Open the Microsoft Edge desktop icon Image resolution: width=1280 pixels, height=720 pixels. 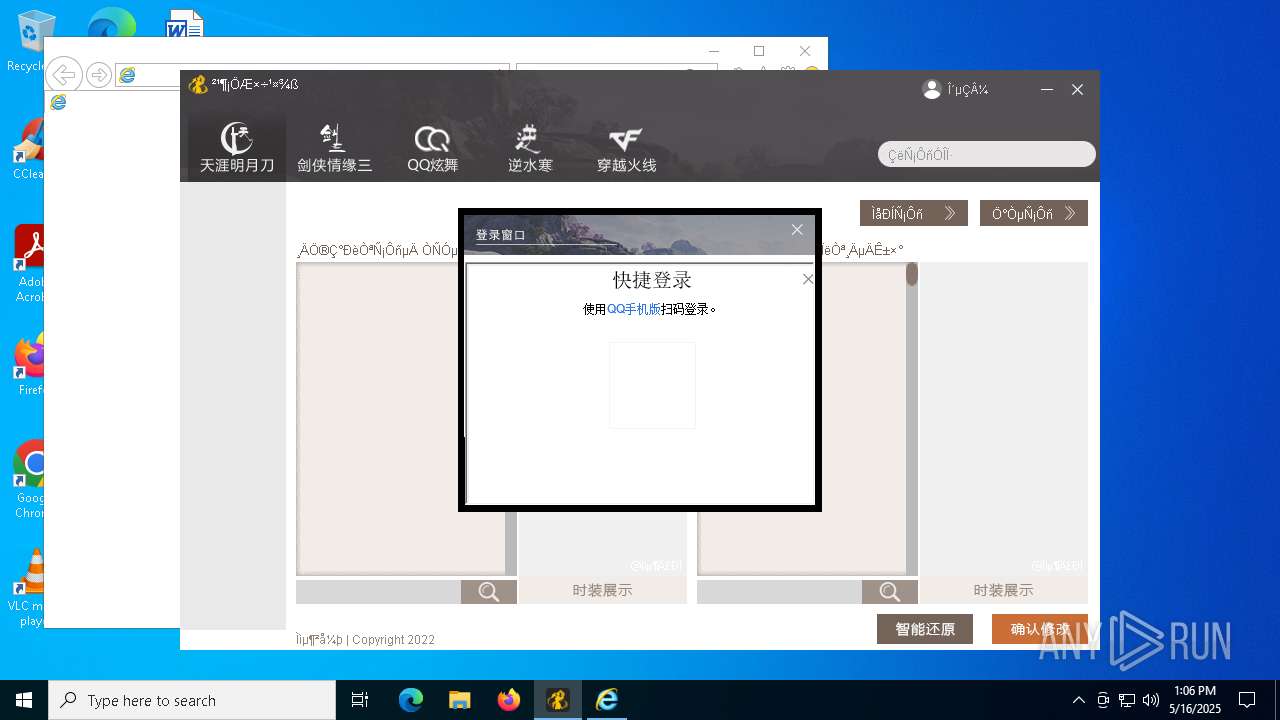click(x=111, y=24)
